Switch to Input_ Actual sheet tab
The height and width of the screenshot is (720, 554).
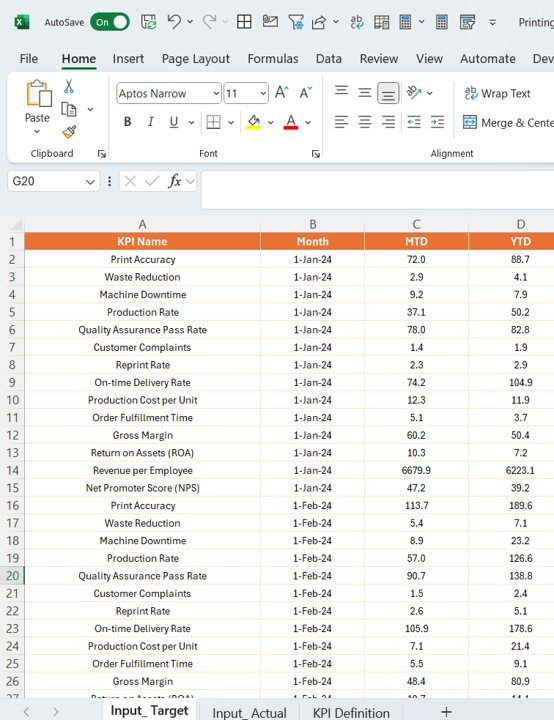(x=249, y=713)
